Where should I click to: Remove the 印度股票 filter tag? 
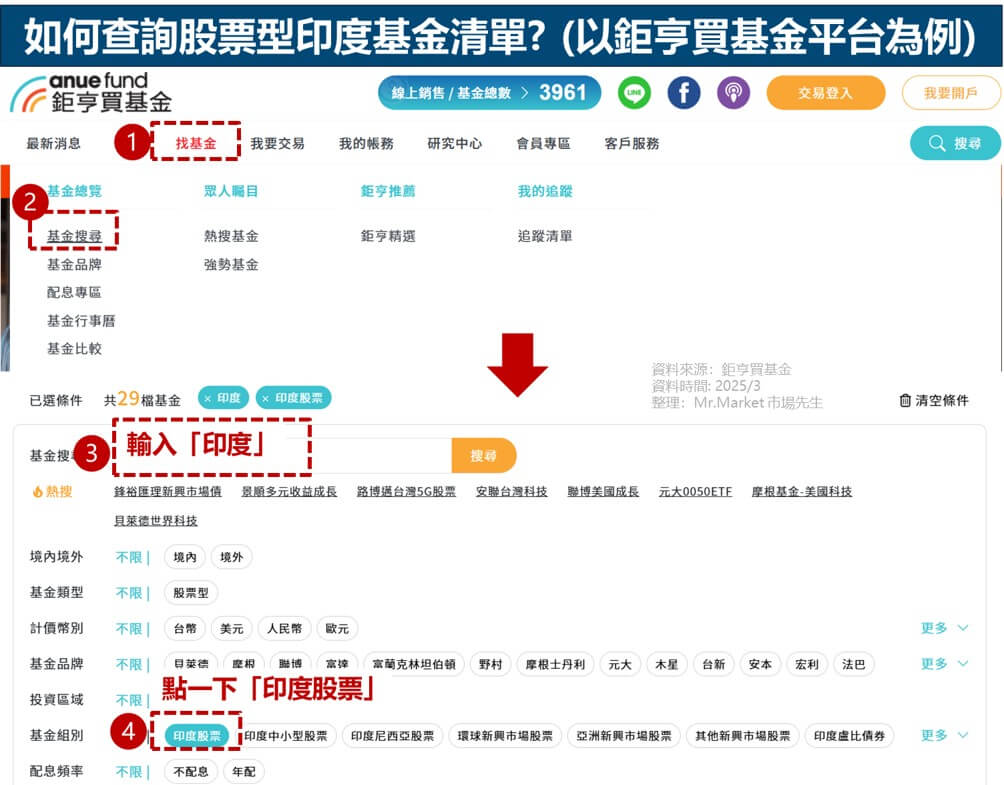click(x=266, y=398)
